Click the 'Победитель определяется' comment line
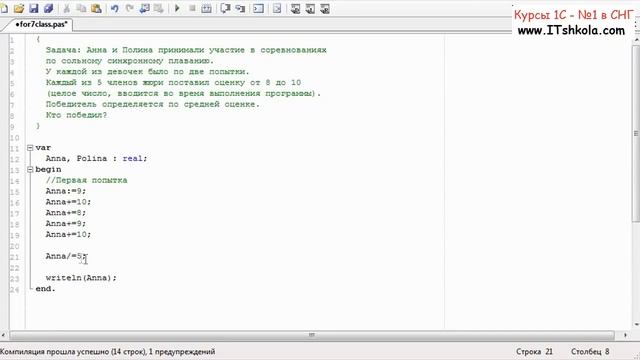This screenshot has height=360, width=640. click(x=153, y=104)
